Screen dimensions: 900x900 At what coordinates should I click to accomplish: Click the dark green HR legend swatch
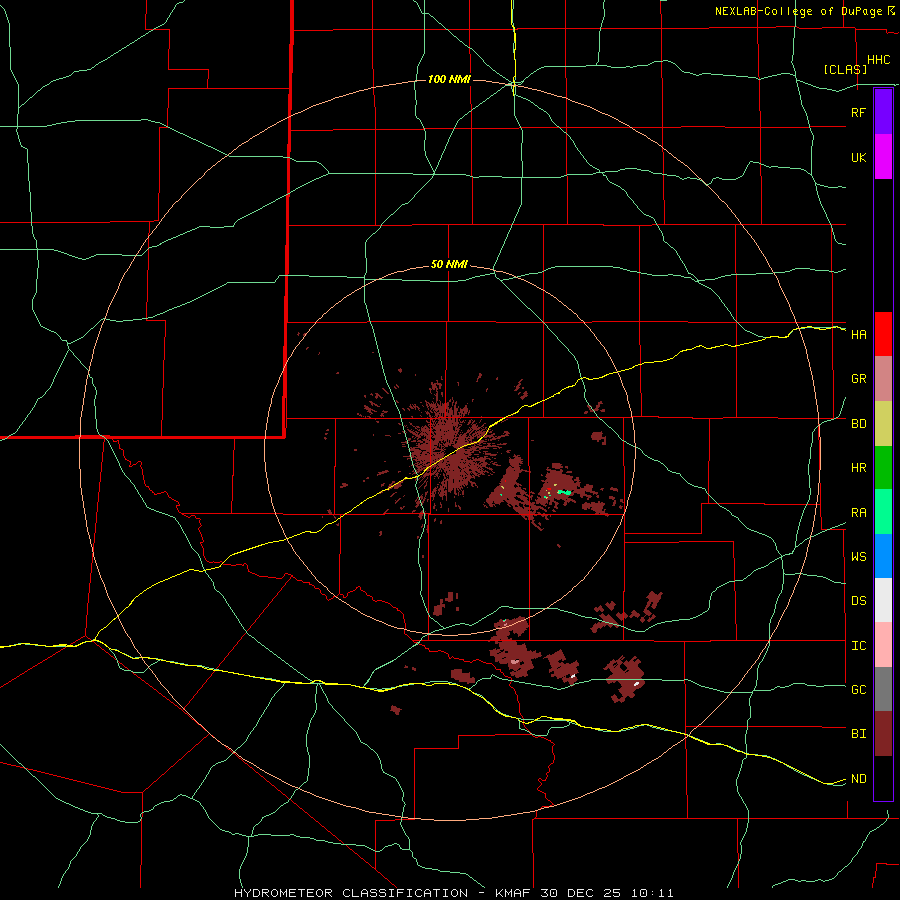point(883,468)
